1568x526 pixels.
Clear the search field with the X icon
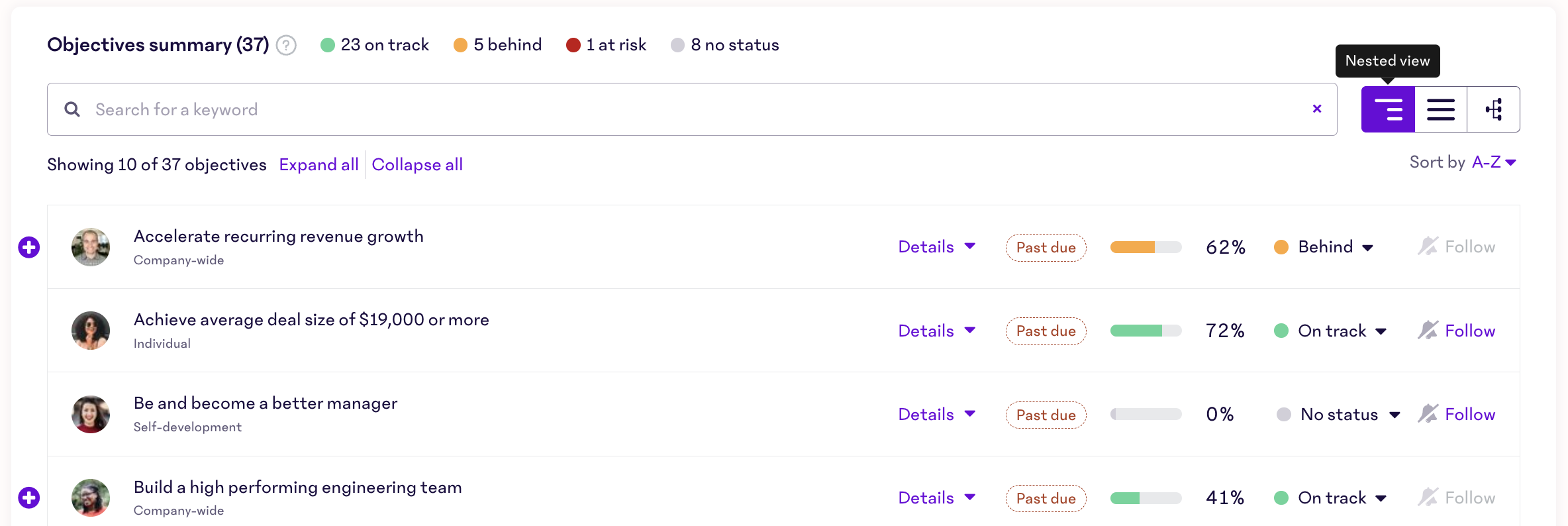coord(1317,109)
